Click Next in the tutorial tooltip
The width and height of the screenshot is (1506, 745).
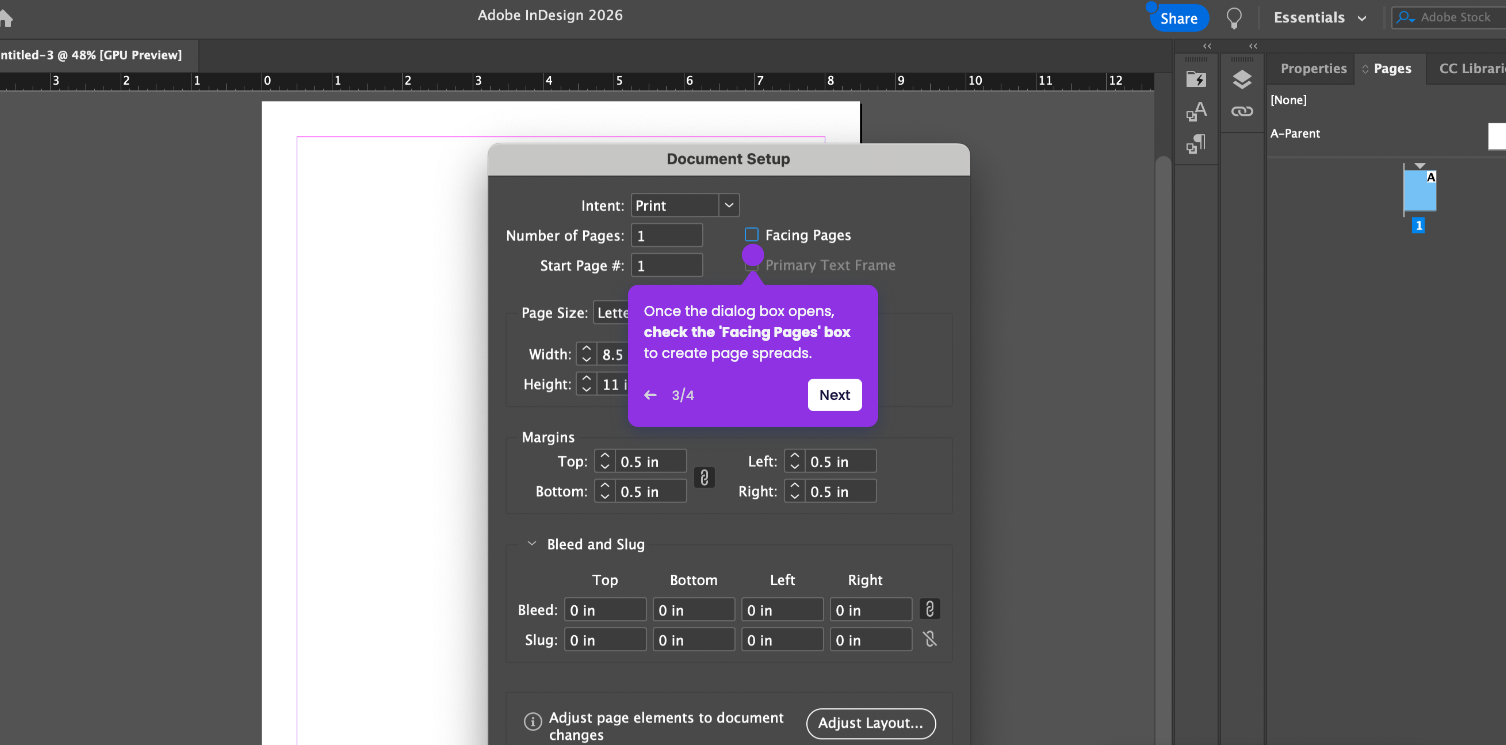click(x=835, y=395)
